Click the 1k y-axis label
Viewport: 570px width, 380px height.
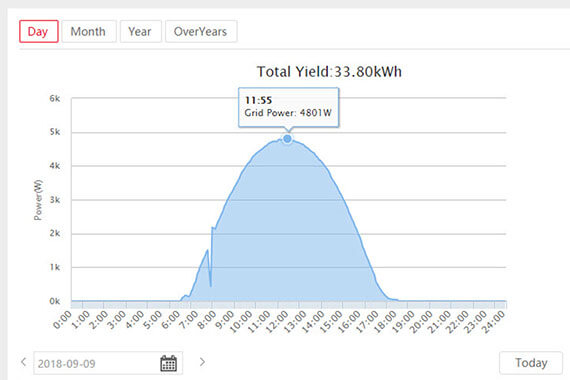pos(55,267)
